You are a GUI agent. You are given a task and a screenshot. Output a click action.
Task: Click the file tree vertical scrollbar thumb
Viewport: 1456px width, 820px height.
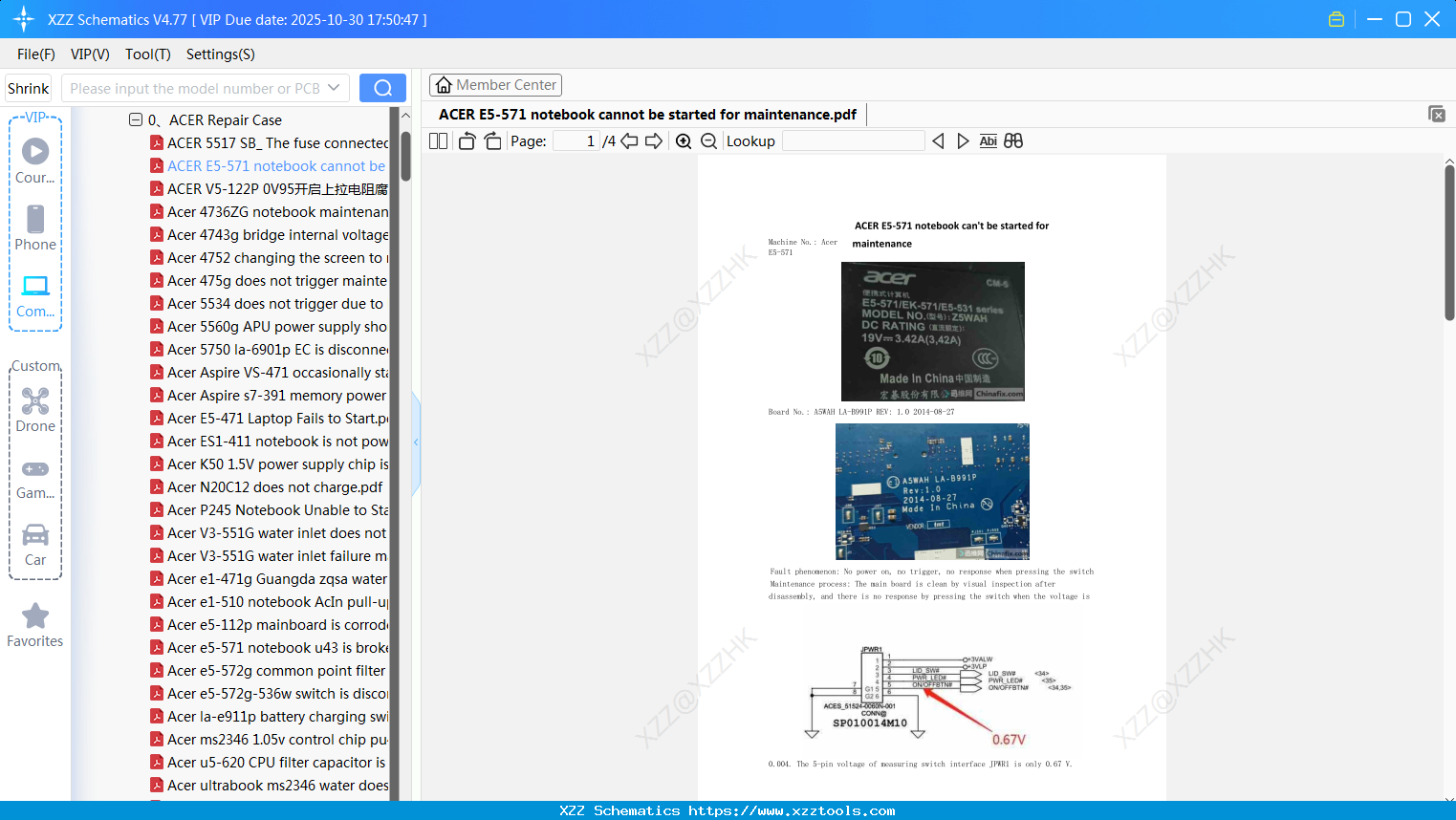(405, 156)
